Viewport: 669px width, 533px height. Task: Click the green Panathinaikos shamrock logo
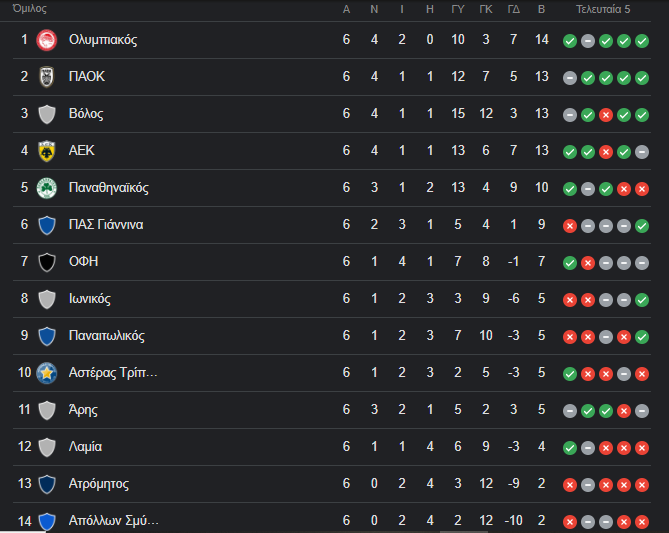46,188
